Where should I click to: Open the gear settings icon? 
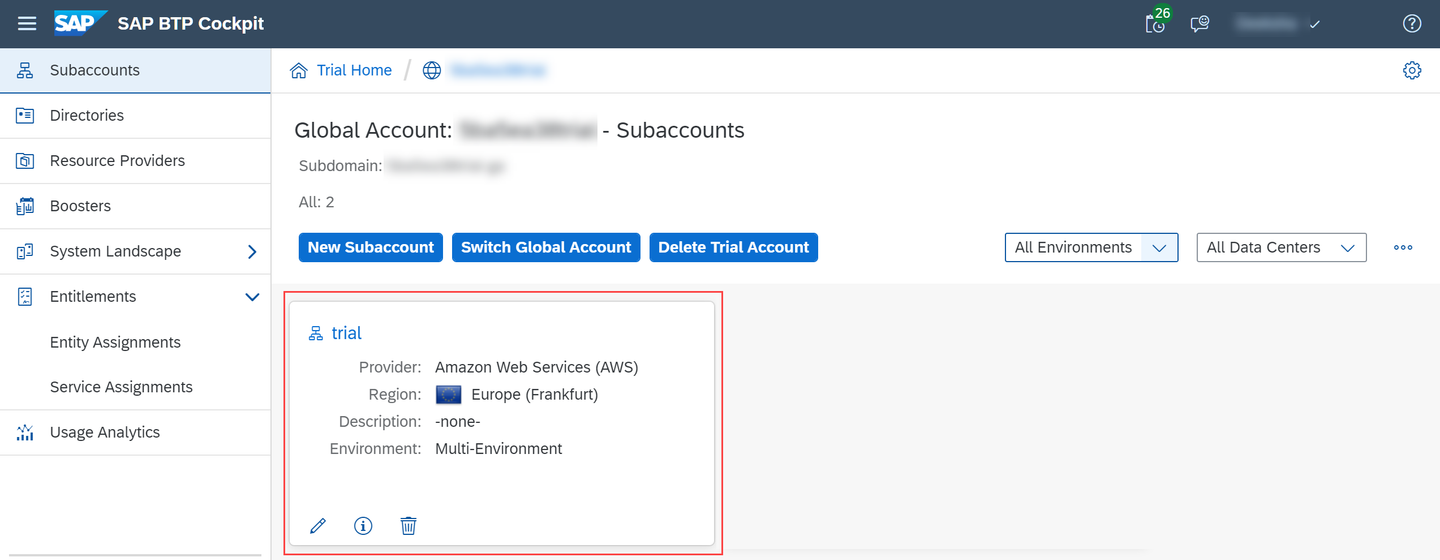1412,70
